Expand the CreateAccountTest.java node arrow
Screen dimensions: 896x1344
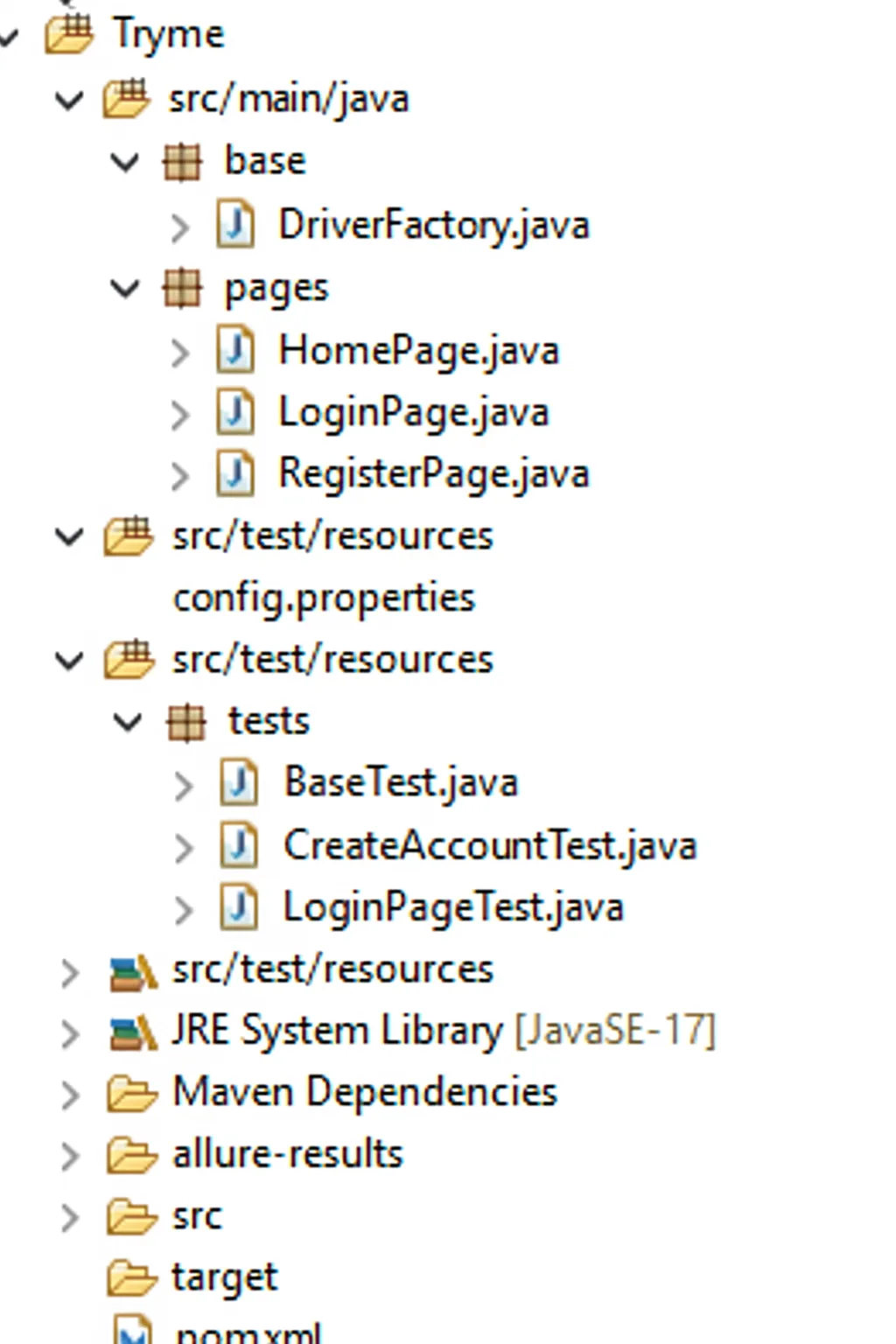(x=183, y=848)
